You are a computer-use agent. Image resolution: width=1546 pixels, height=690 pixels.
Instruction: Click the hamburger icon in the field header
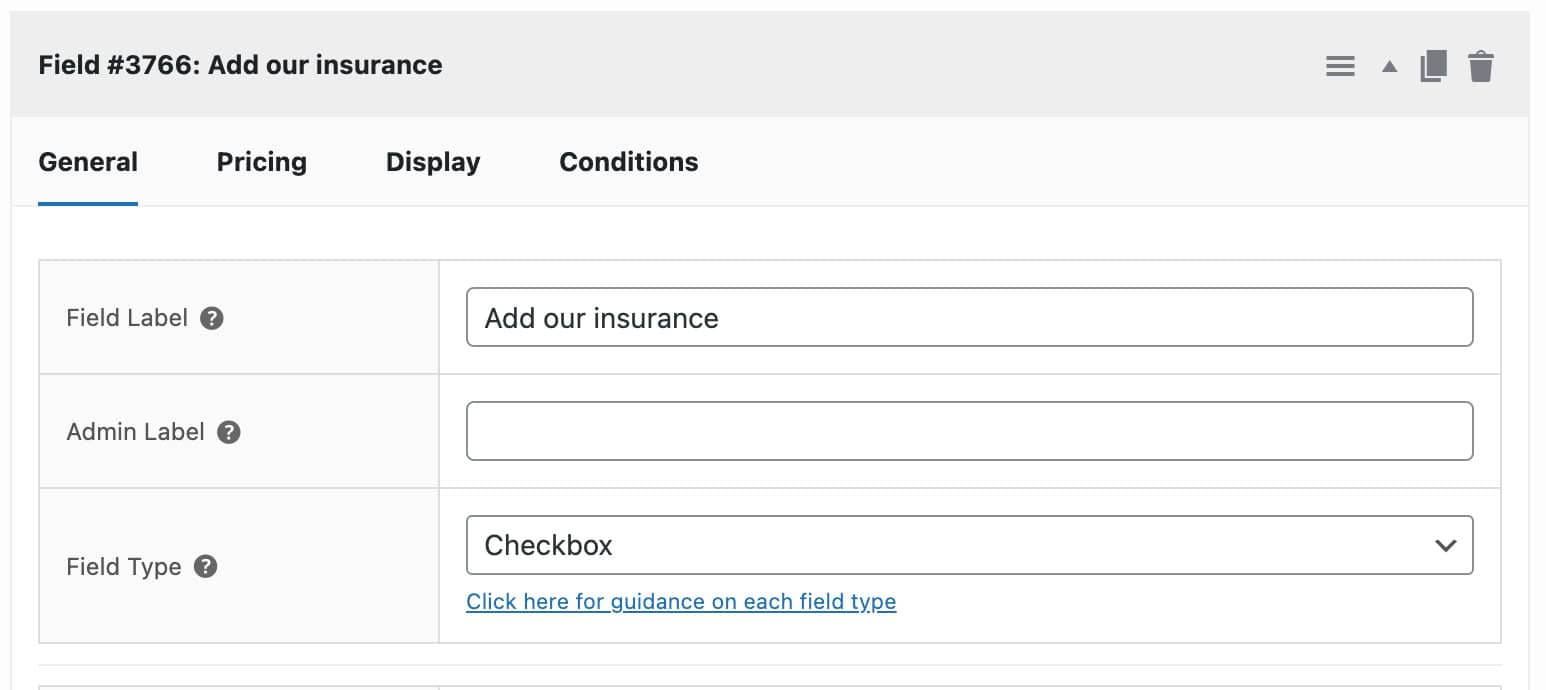pyautogui.click(x=1340, y=65)
